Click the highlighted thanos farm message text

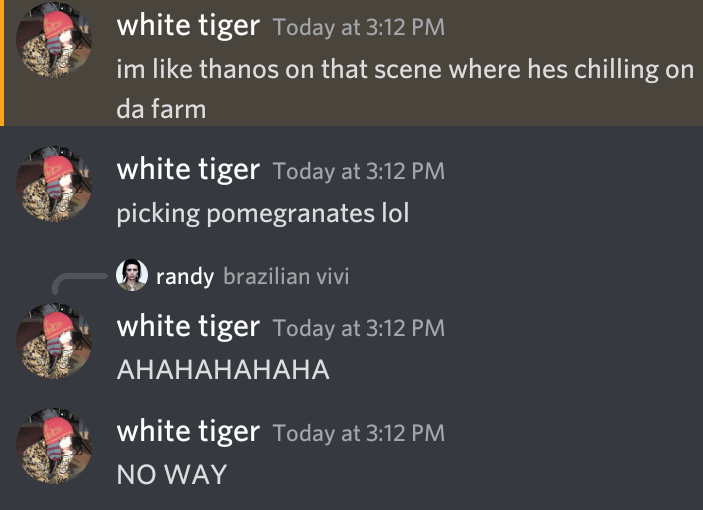coord(405,89)
